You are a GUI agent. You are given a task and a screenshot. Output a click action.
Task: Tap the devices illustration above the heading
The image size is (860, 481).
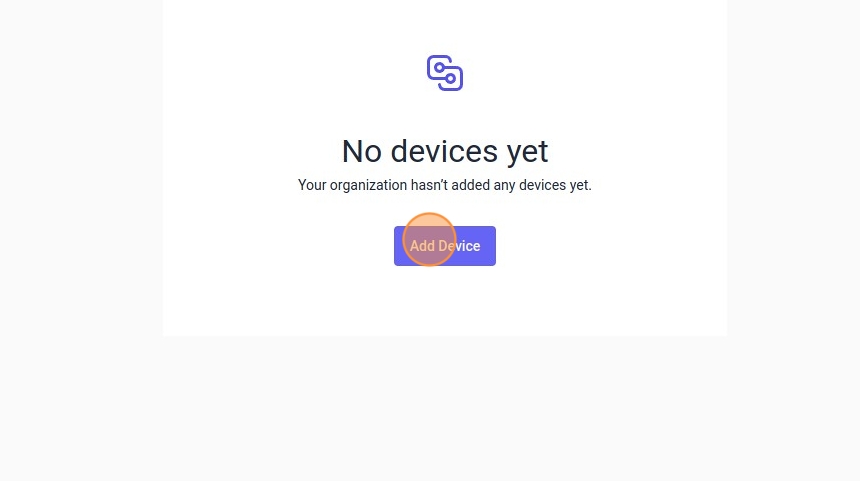click(445, 73)
